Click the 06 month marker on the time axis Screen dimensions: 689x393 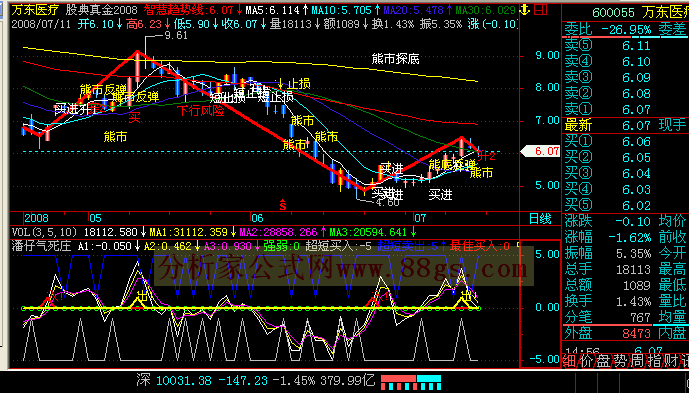click(x=257, y=218)
